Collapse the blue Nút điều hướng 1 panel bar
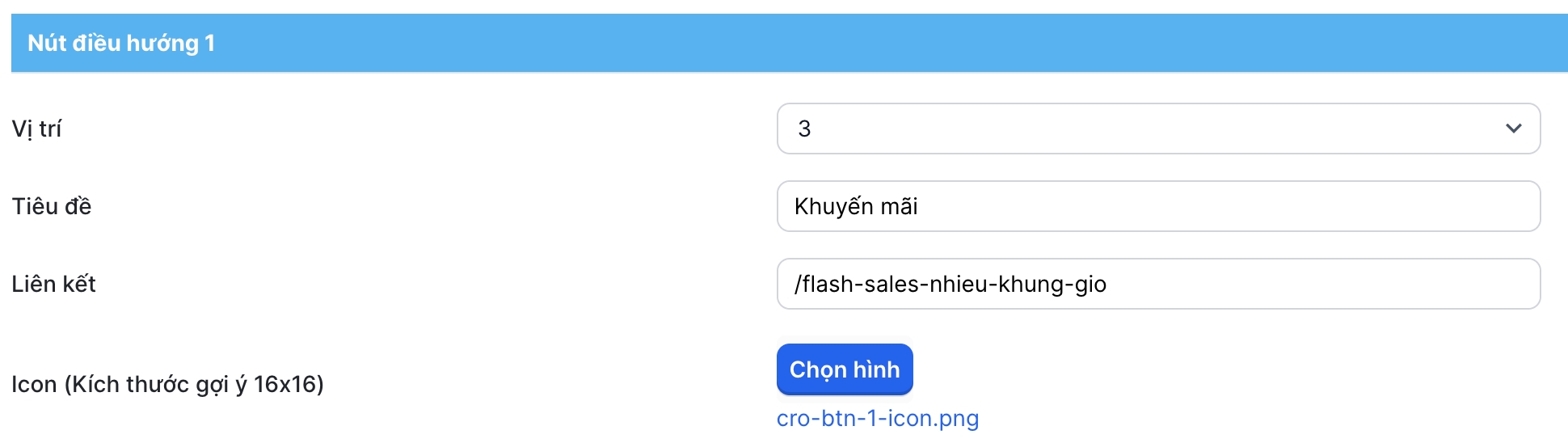This screenshot has height=443, width=1568. (x=789, y=43)
